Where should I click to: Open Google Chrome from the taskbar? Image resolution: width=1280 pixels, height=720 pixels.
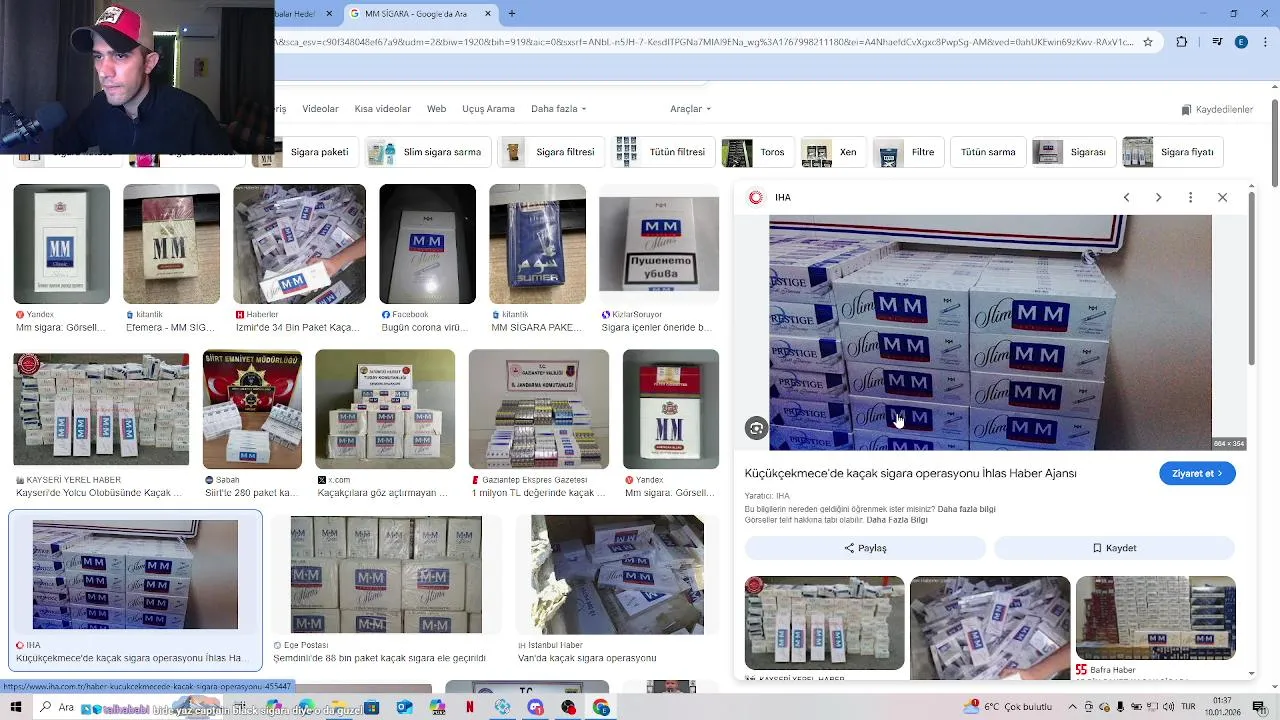[601, 707]
